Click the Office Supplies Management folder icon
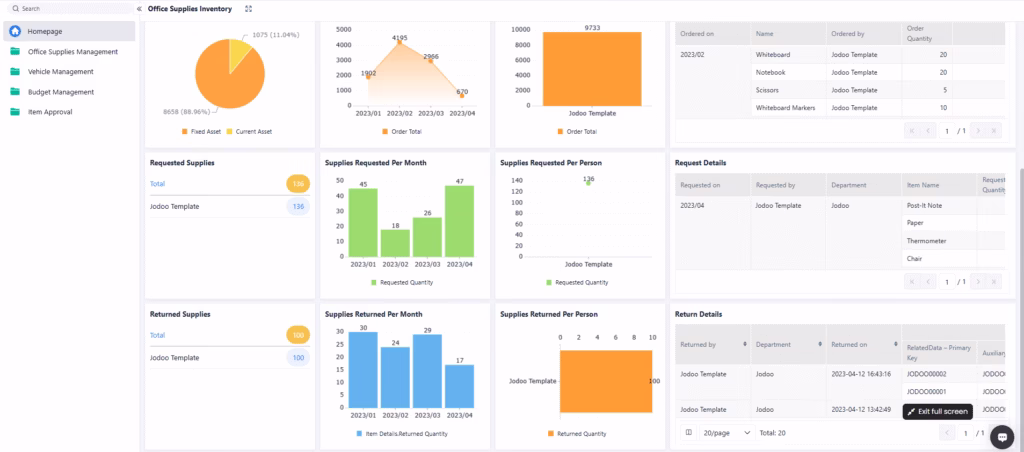The height and width of the screenshot is (452, 1024). click(15, 51)
